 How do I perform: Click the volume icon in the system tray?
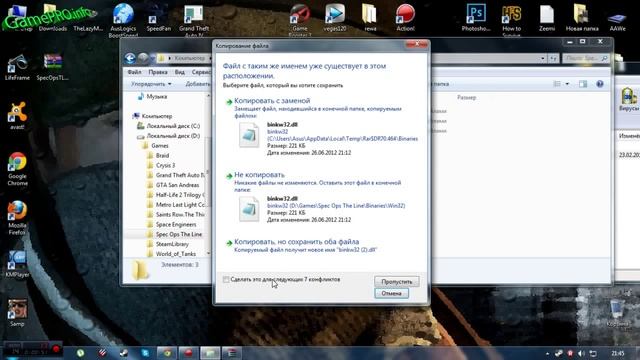pyautogui.click(x=582, y=353)
